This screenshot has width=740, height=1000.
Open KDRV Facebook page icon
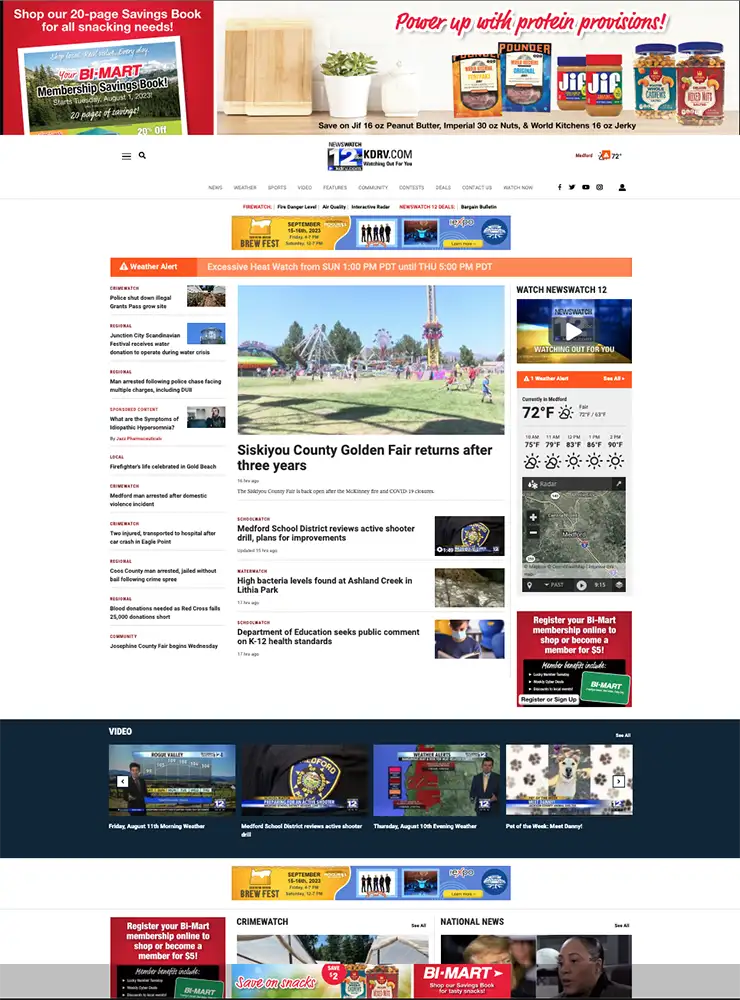pyautogui.click(x=559, y=188)
